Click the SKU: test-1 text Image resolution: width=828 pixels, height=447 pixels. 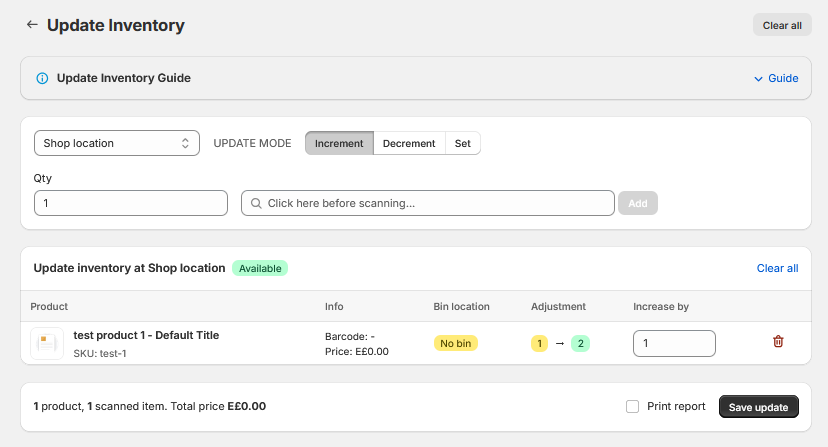click(100, 353)
